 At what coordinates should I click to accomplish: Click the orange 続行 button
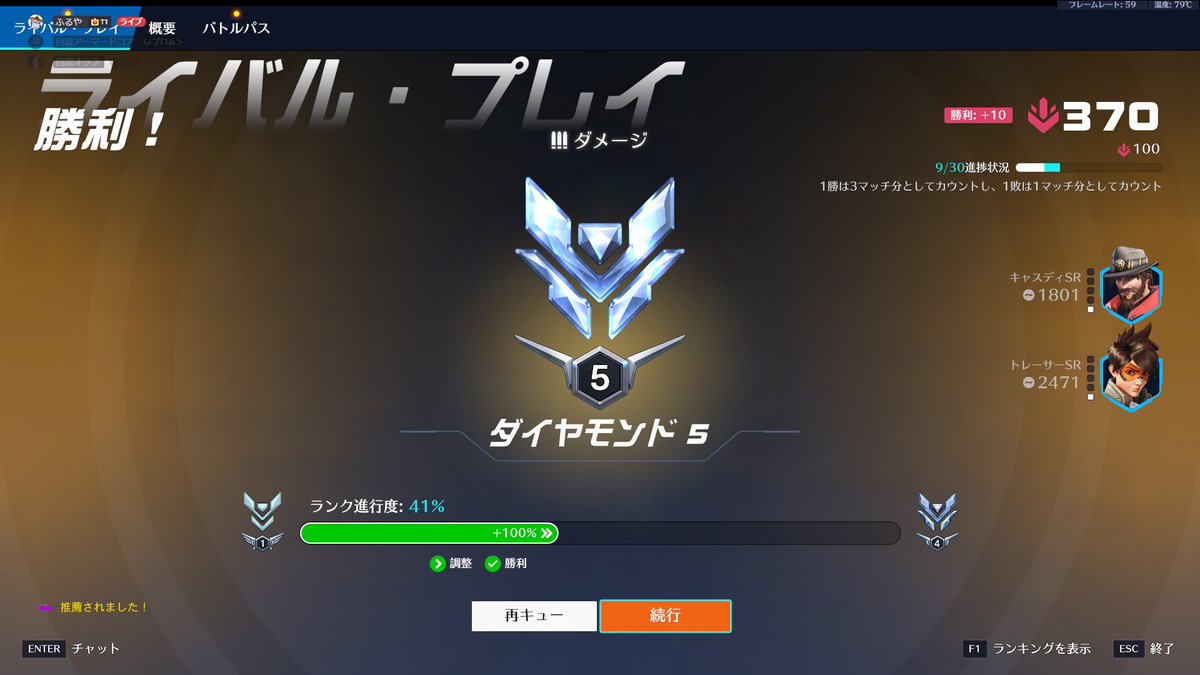tap(665, 616)
